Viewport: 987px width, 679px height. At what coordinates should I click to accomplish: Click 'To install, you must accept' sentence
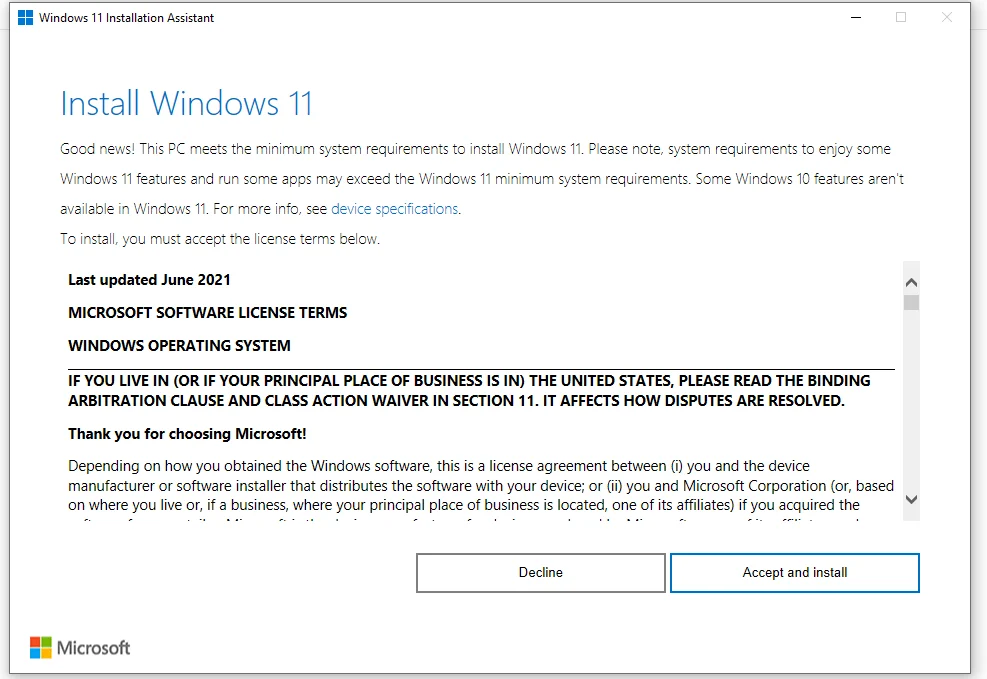click(220, 239)
